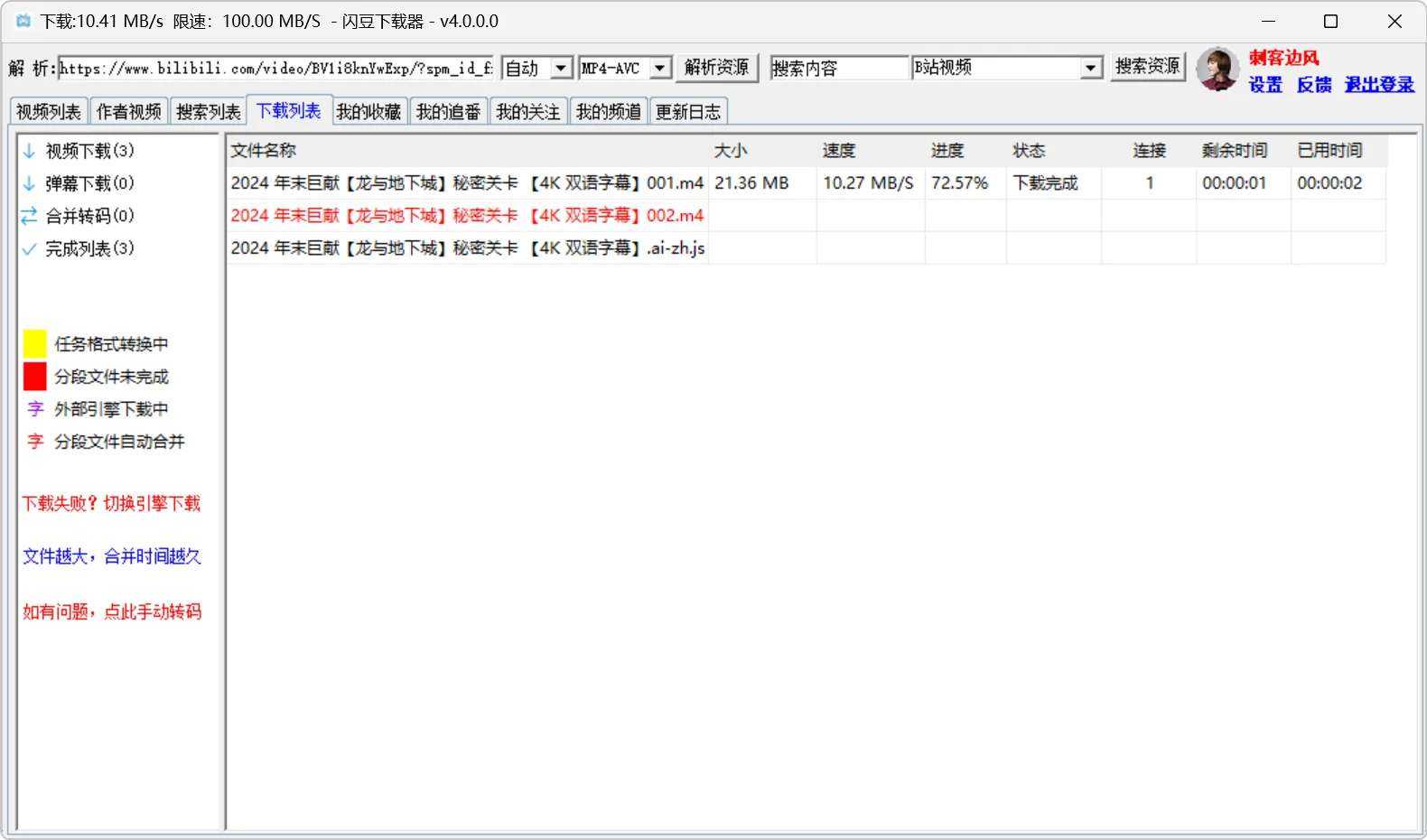Open the 我的关注 tab
The width and height of the screenshot is (1427, 840).
pyautogui.click(x=528, y=111)
